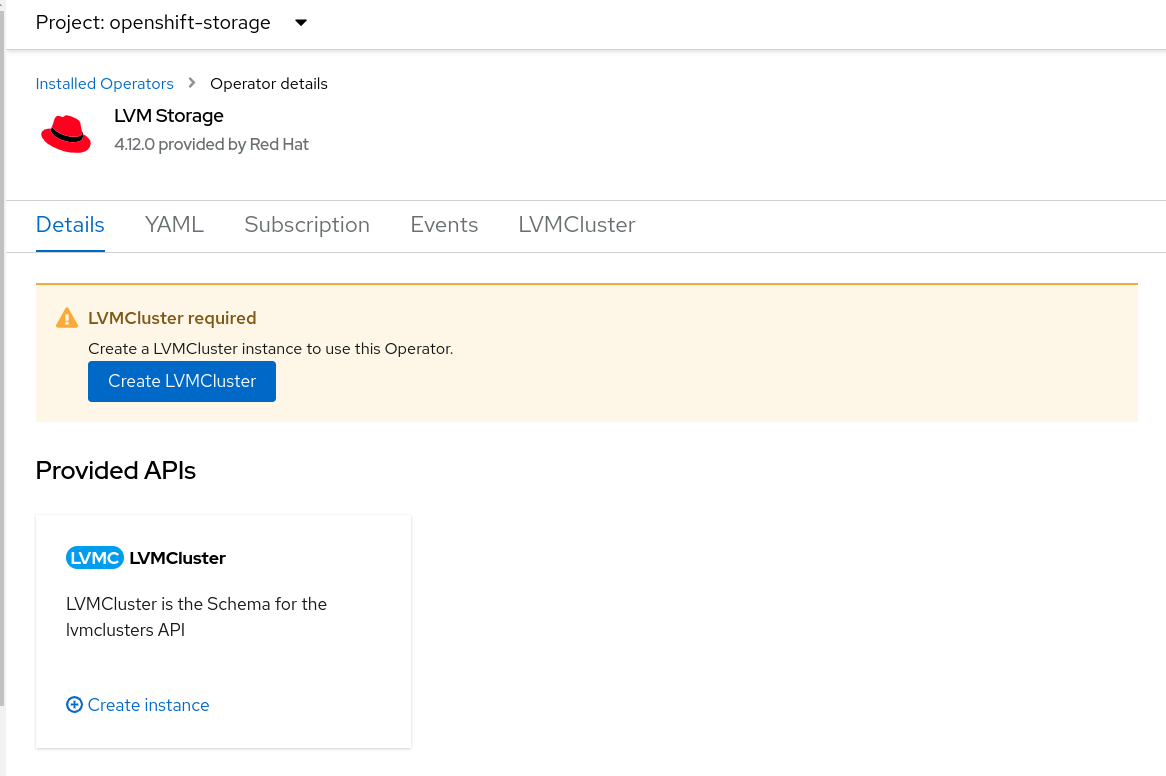1166x776 pixels.
Task: Click the breadcrumb chevron separator
Action: [191, 84]
